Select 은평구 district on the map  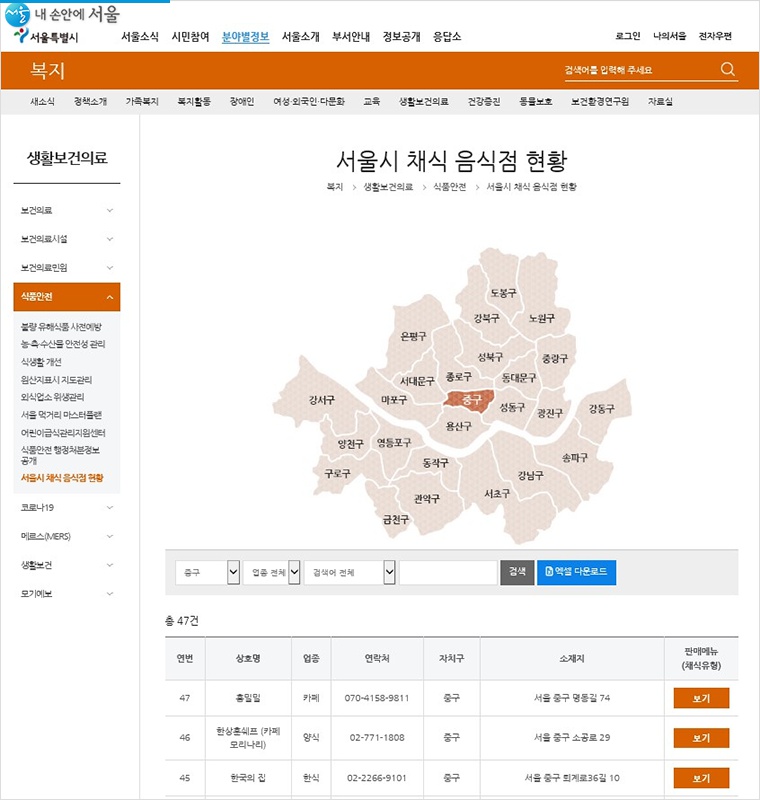413,336
